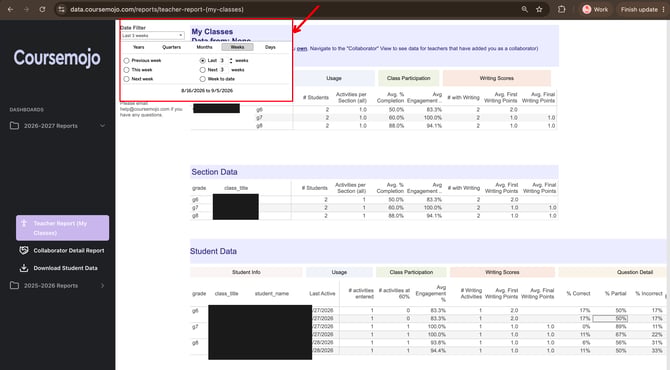This screenshot has height=370, width=670.
Task: Click the student_name column header
Action: point(272,294)
